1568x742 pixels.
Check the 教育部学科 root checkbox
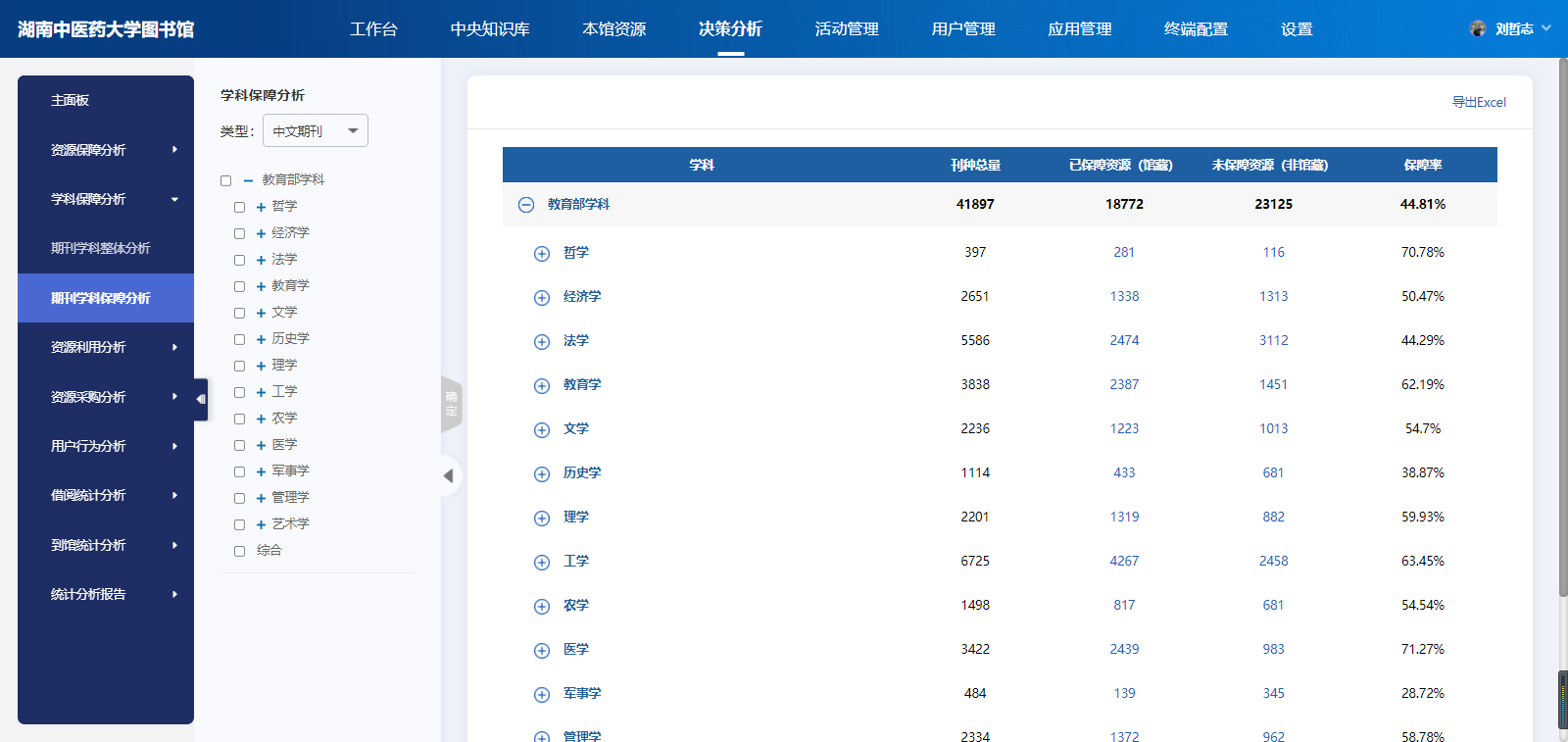click(x=225, y=180)
